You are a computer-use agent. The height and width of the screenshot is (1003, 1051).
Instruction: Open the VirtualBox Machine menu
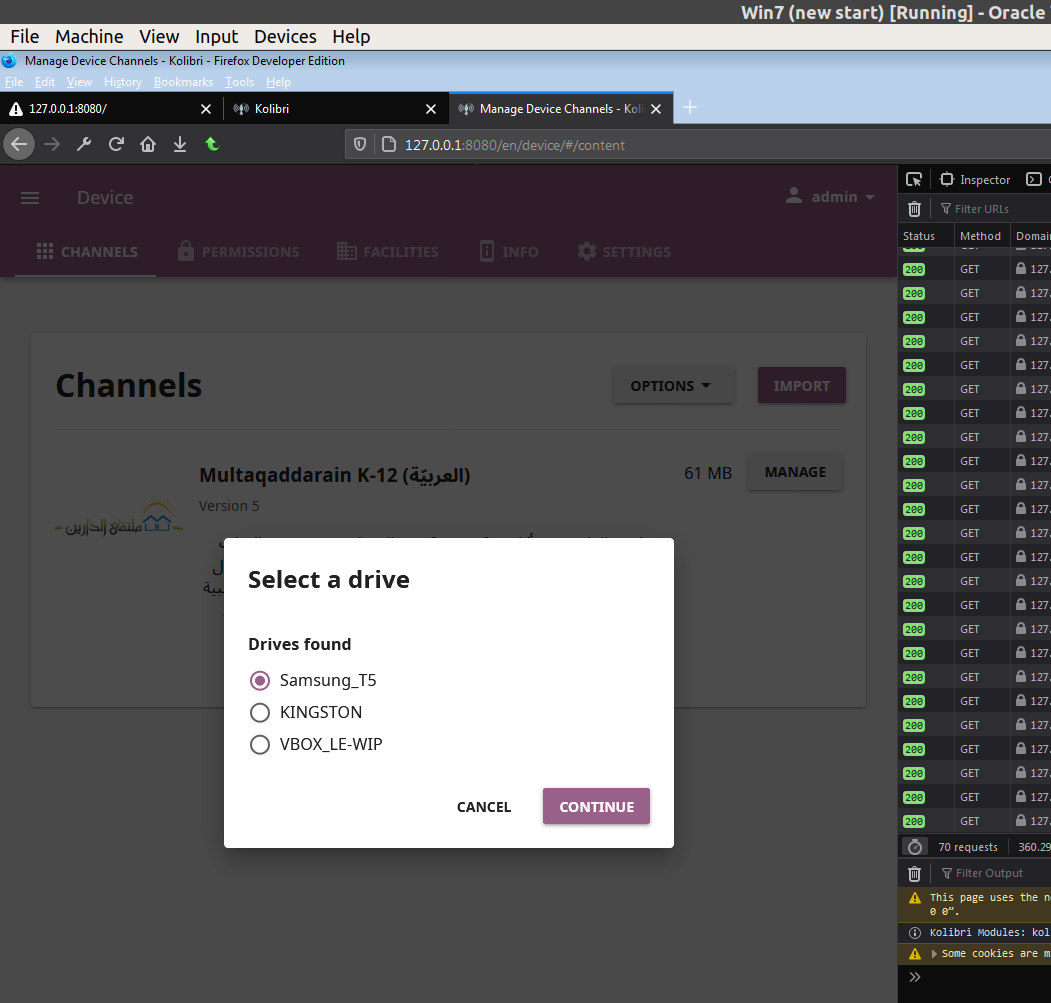pyautogui.click(x=89, y=36)
